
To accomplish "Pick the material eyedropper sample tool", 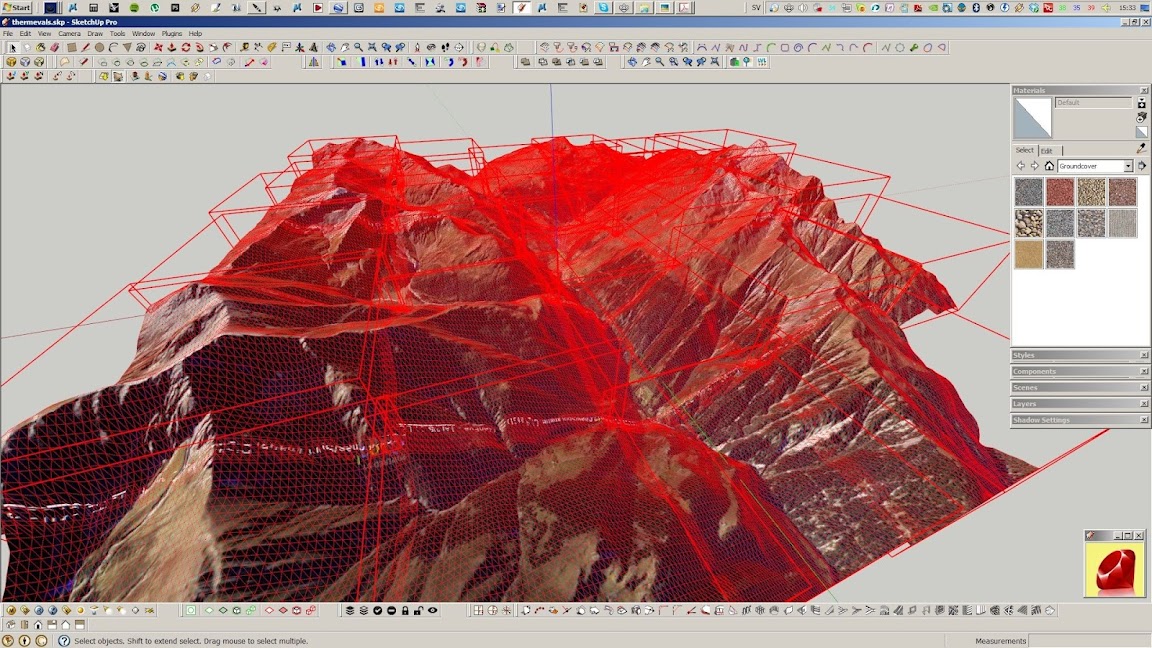I will (x=1141, y=148).
